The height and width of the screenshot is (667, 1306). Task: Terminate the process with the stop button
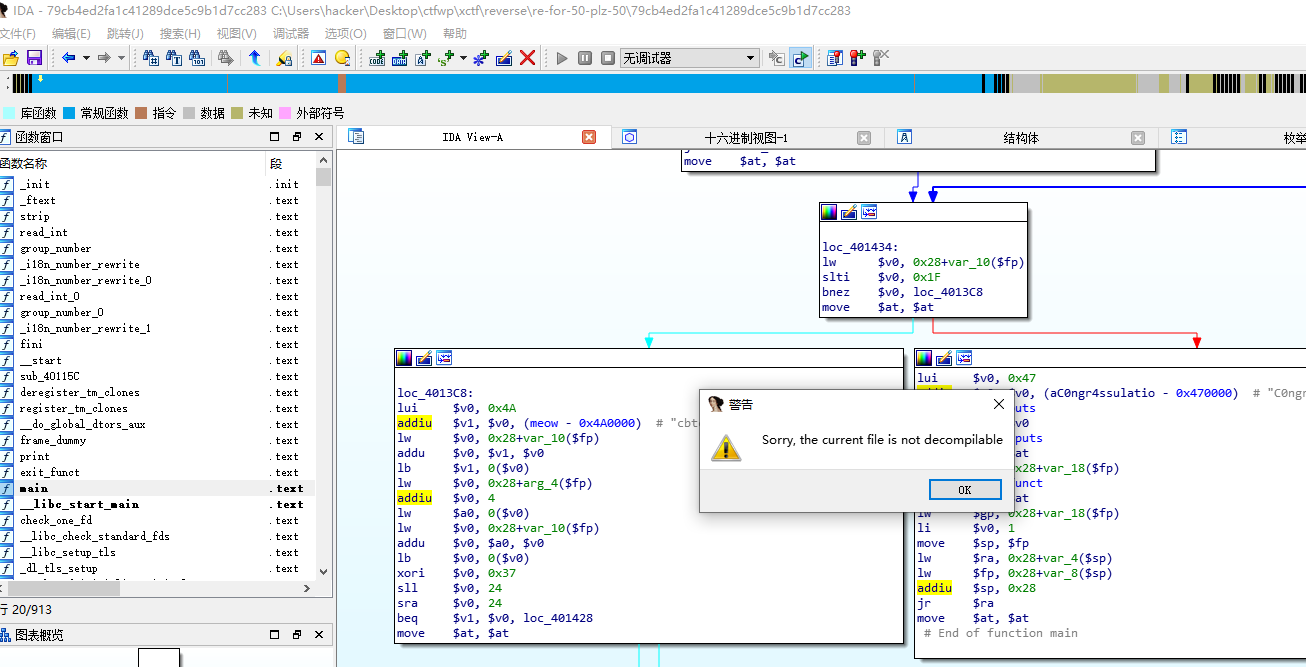(x=608, y=58)
